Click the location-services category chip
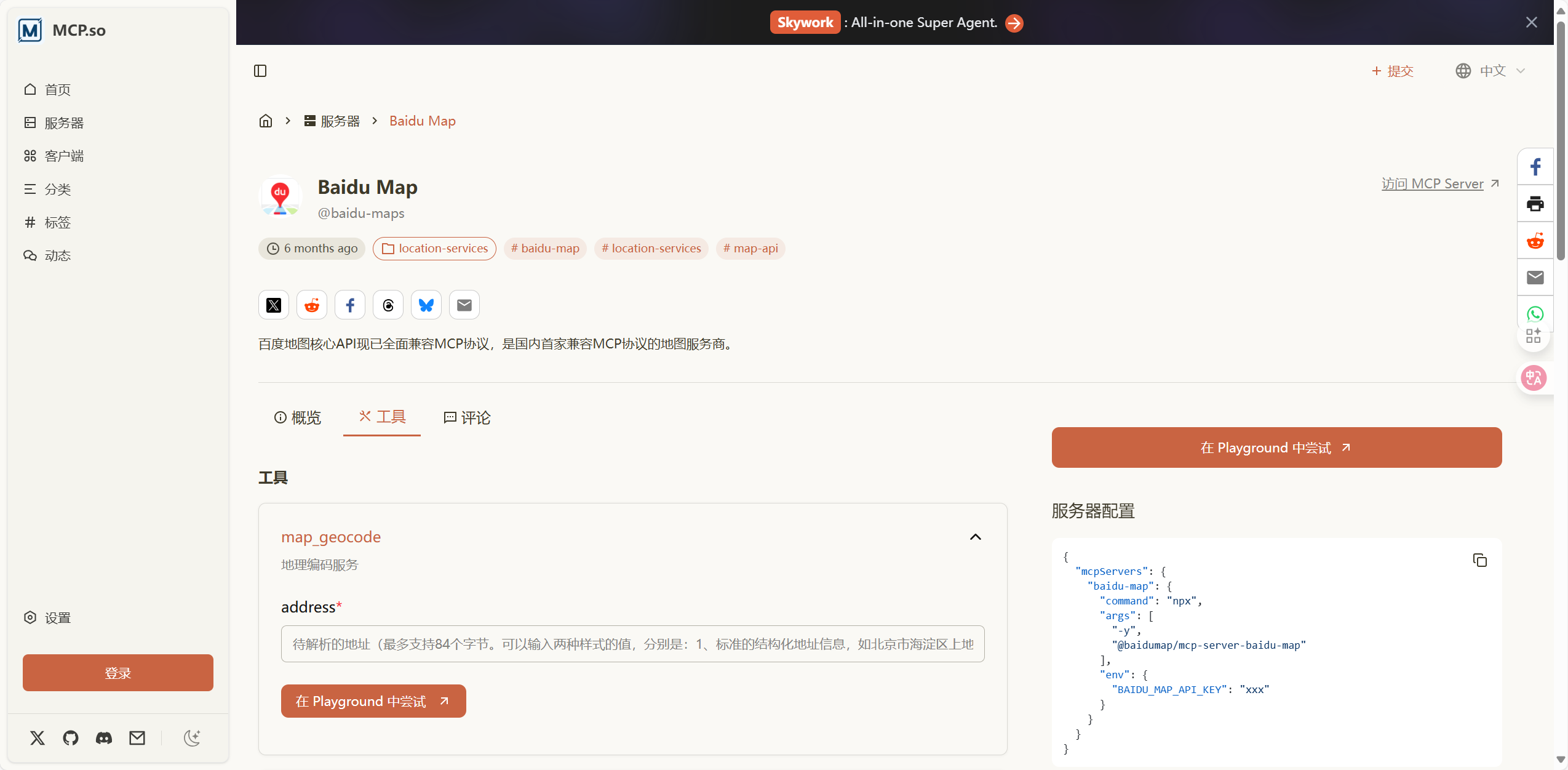 434,249
